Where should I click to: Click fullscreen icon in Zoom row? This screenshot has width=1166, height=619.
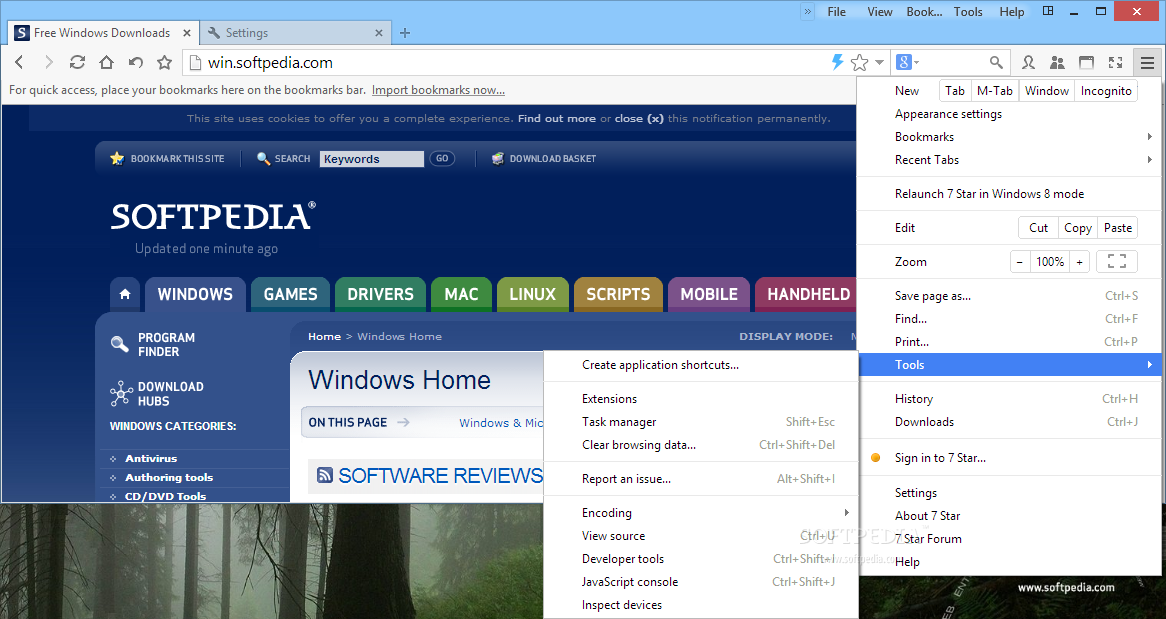(x=1117, y=262)
